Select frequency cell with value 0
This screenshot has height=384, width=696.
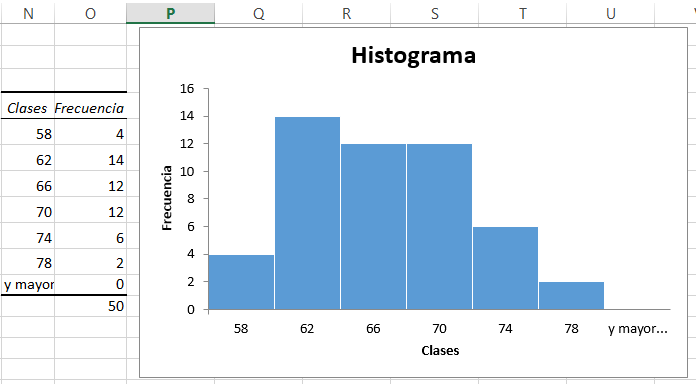click(91, 284)
